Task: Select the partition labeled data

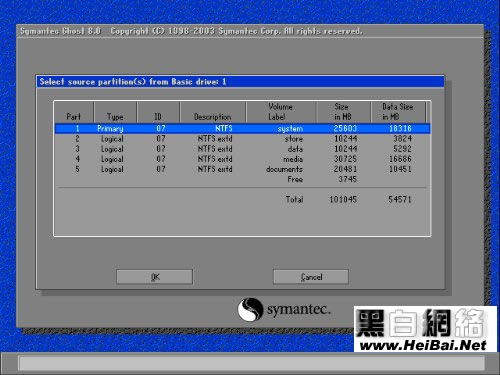Action: (x=243, y=149)
